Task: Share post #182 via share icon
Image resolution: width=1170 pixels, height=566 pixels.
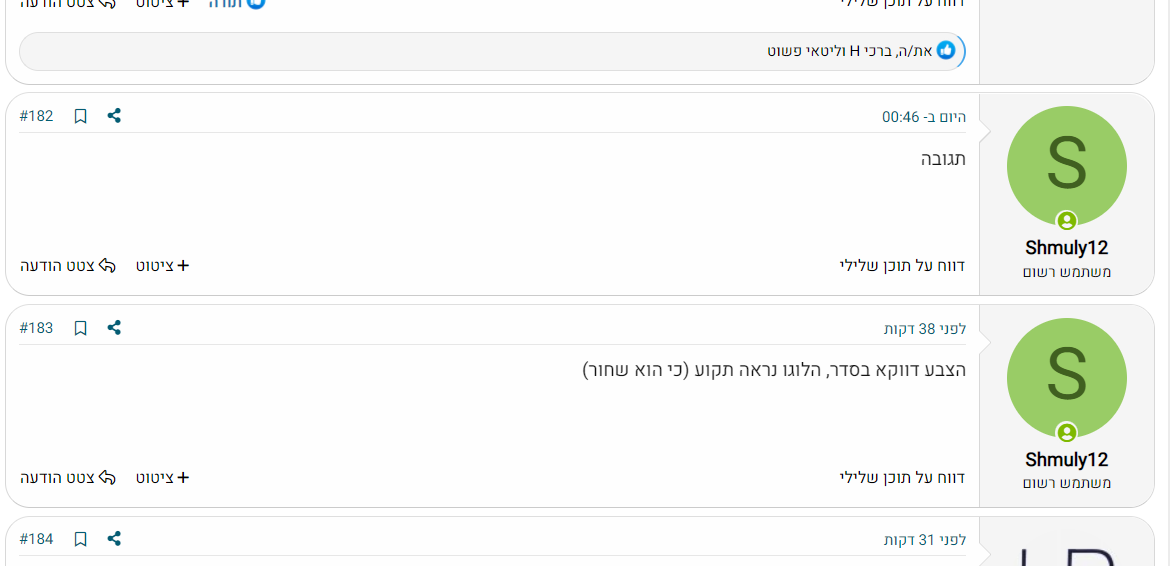Action: pyautogui.click(x=114, y=116)
